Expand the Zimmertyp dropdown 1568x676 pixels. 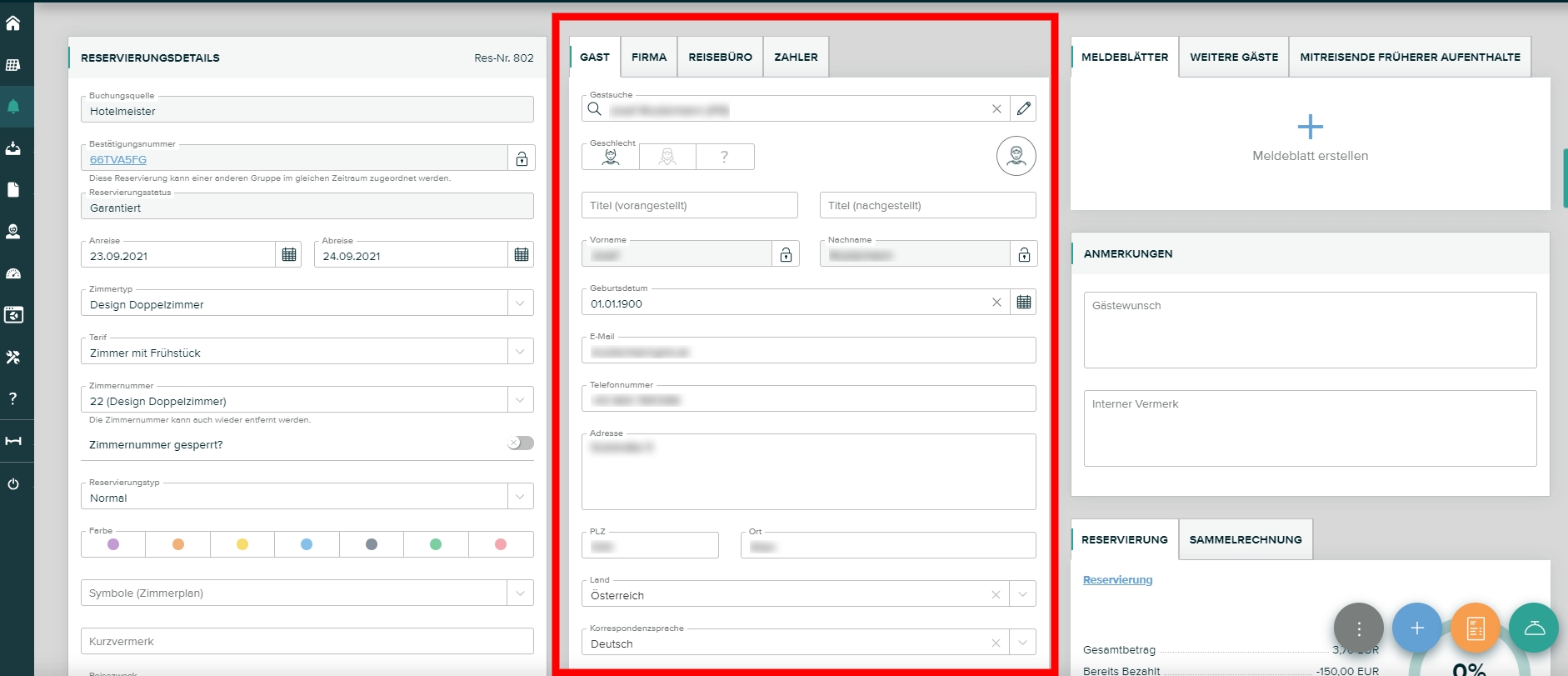coord(520,303)
